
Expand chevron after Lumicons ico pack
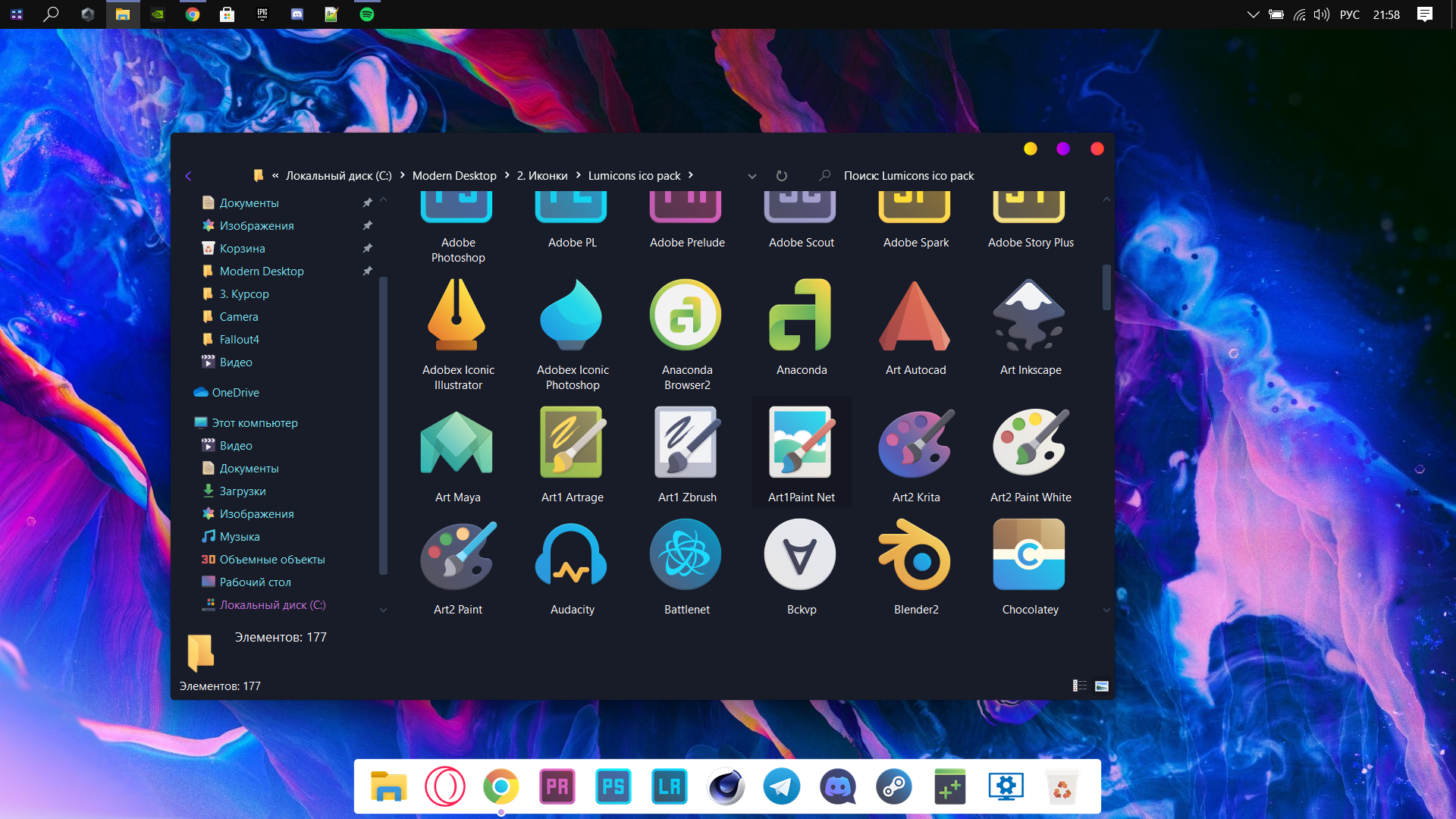691,175
